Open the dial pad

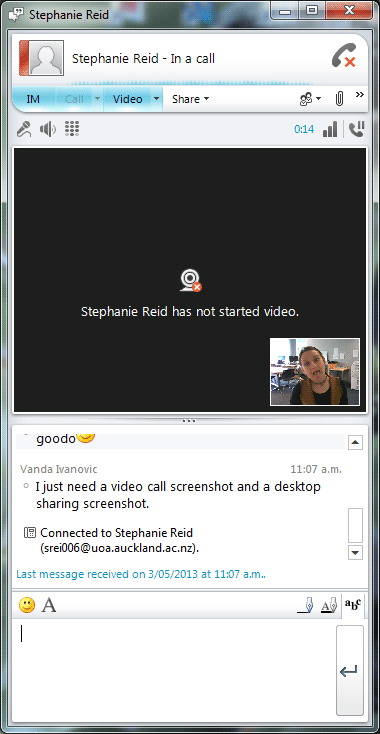pyautogui.click(x=72, y=128)
